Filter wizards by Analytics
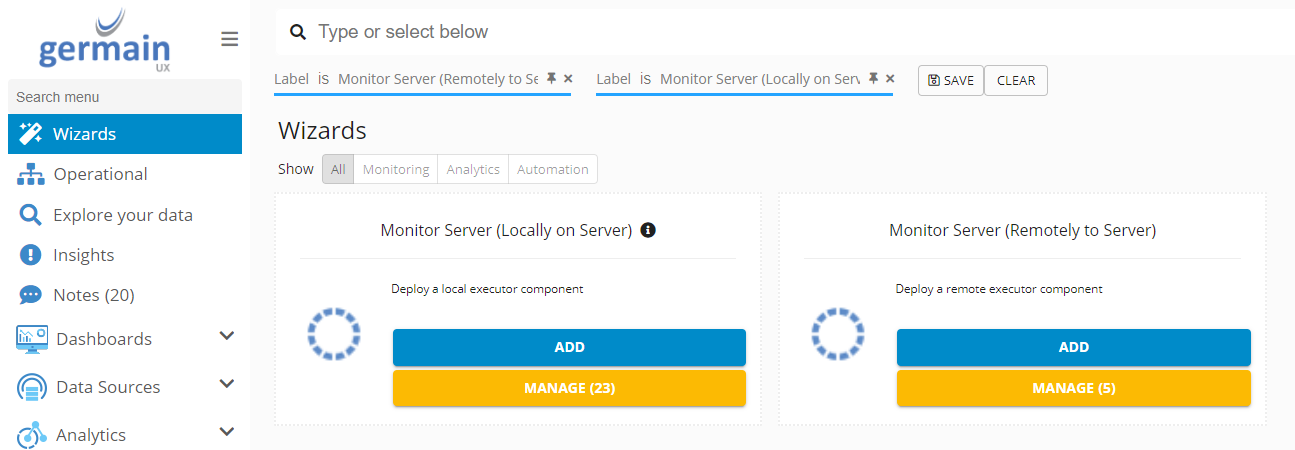Image resolution: width=1295 pixels, height=450 pixels. click(x=473, y=169)
